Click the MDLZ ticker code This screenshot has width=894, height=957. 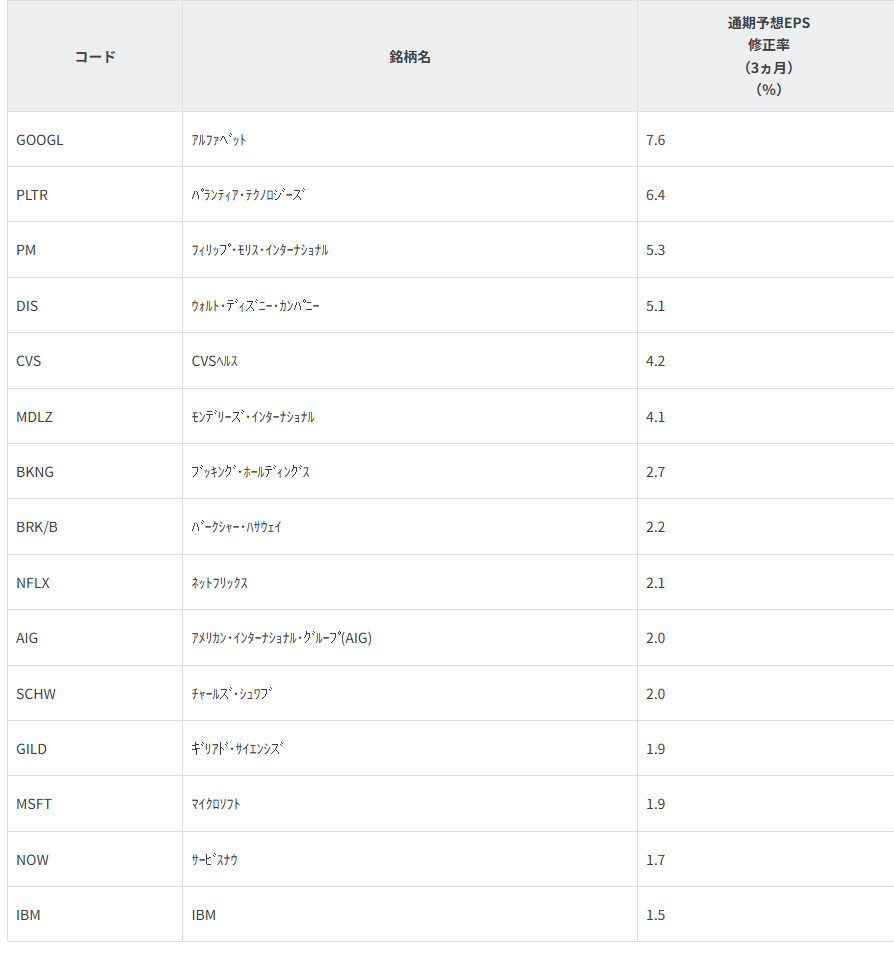coord(35,417)
